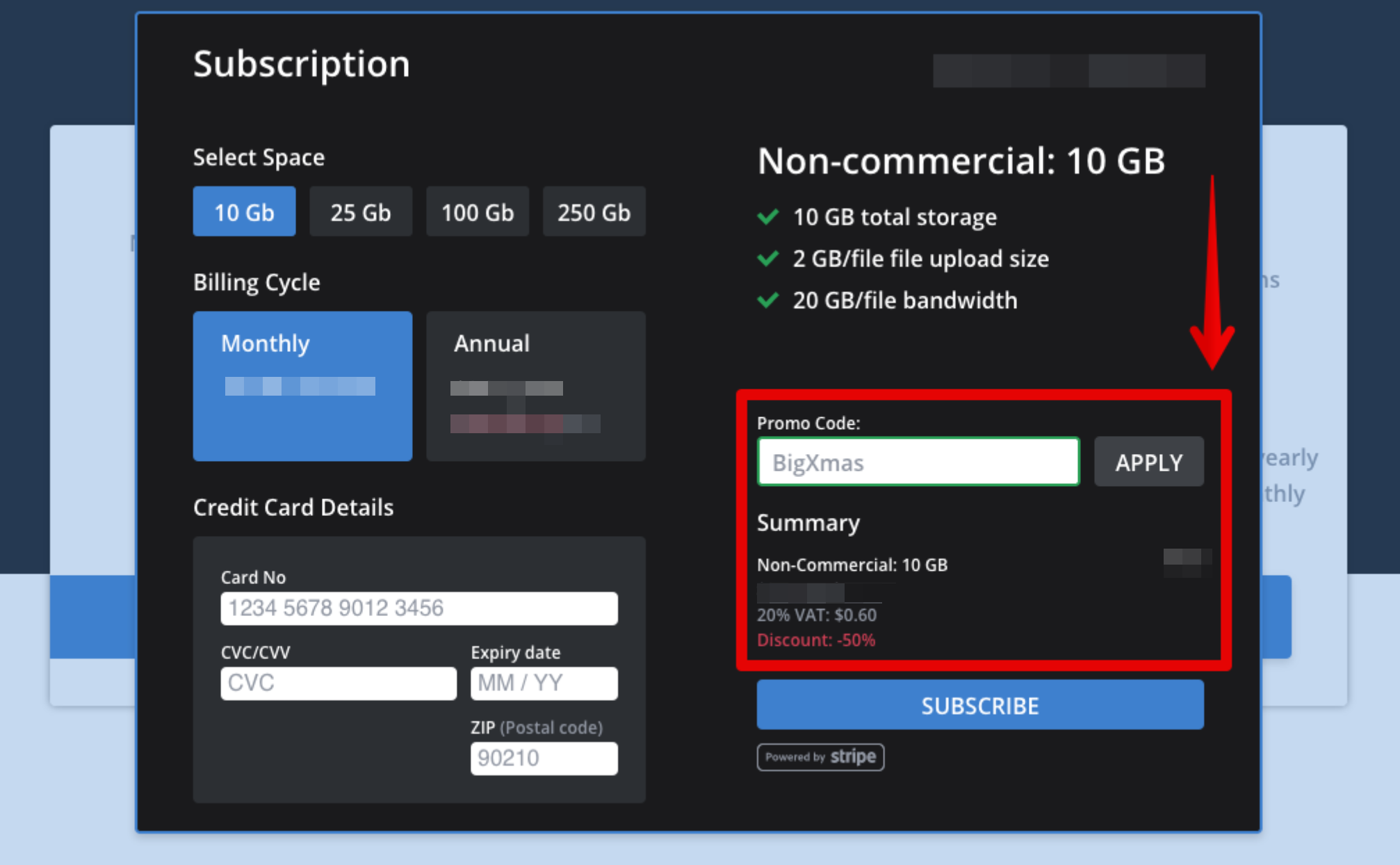The width and height of the screenshot is (1400, 865).
Task: Choose Monthly billing cycle
Action: tap(302, 385)
